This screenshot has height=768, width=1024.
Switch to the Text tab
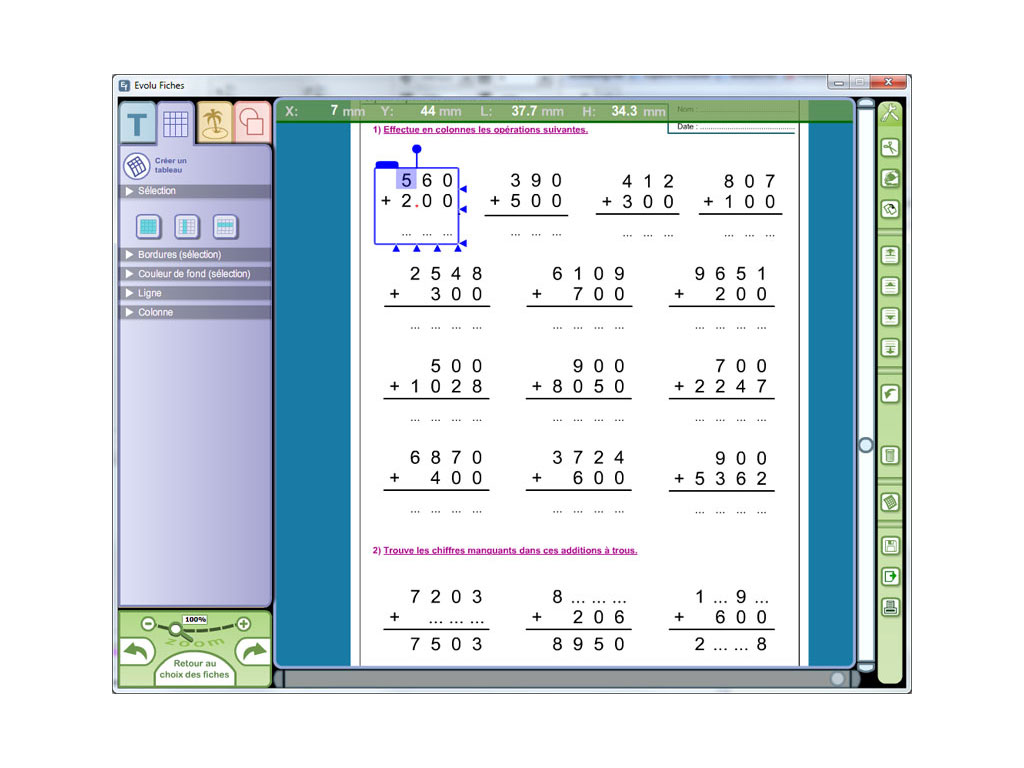click(137, 124)
